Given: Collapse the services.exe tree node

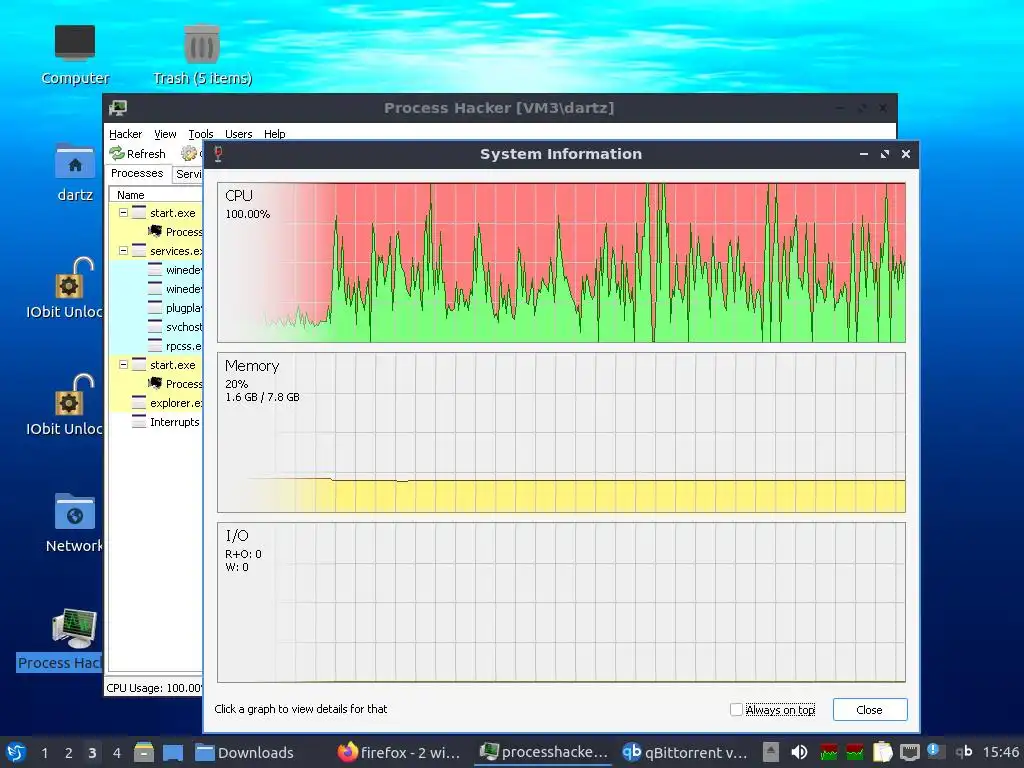Looking at the screenshot, I should 123,251.
